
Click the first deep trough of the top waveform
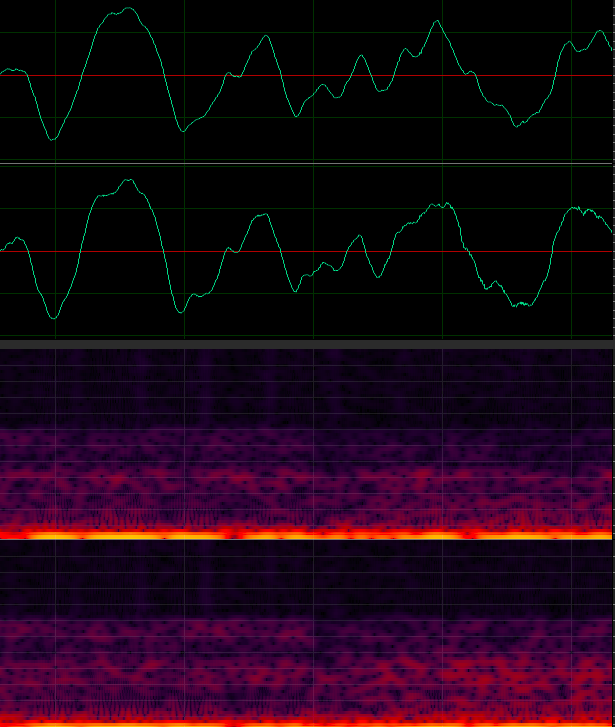tap(52, 139)
